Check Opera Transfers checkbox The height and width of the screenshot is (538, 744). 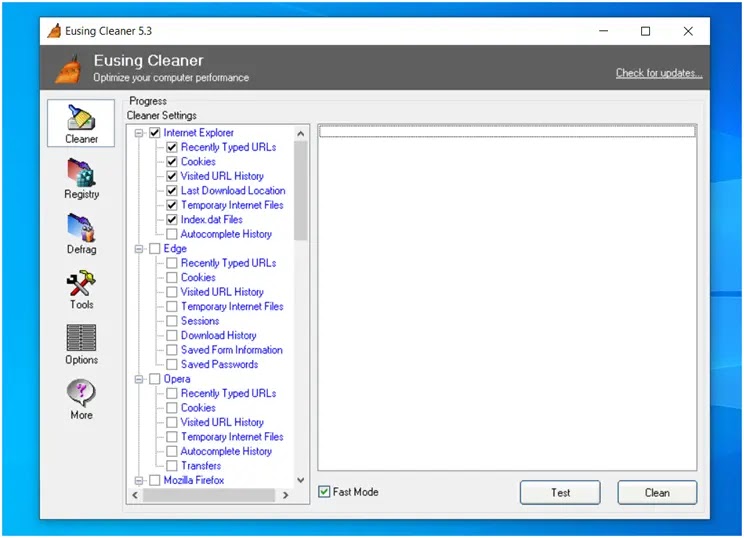172,465
